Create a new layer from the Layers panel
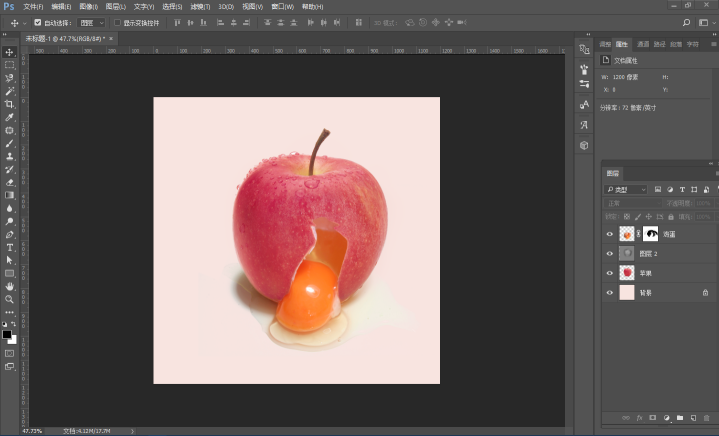The width and height of the screenshot is (719, 436). click(693, 418)
